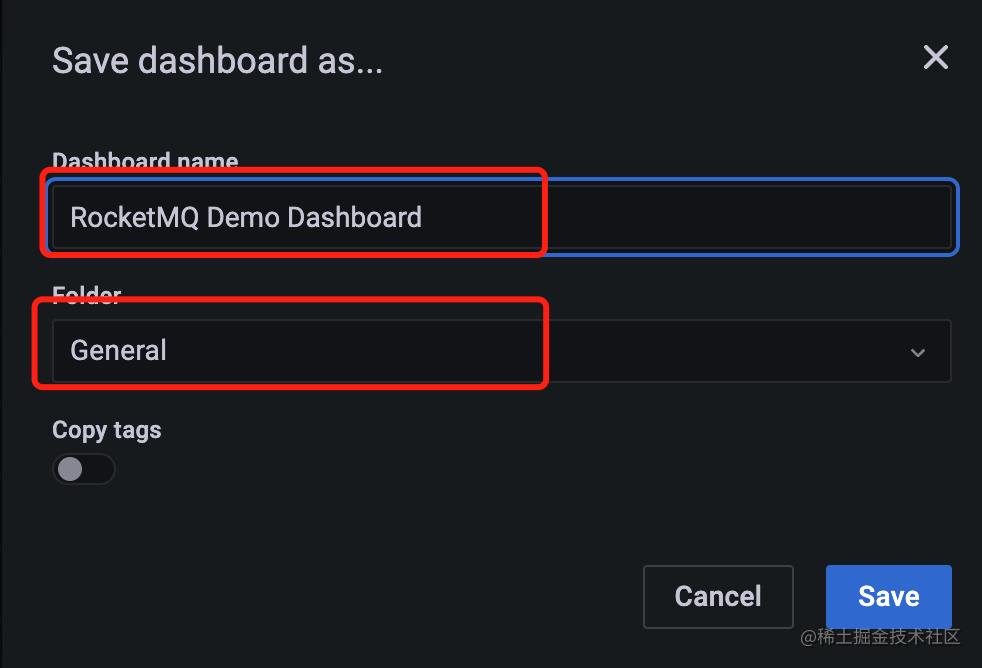Focus the Dashboard name input field
Viewport: 982px width, 668px height.
[502, 217]
